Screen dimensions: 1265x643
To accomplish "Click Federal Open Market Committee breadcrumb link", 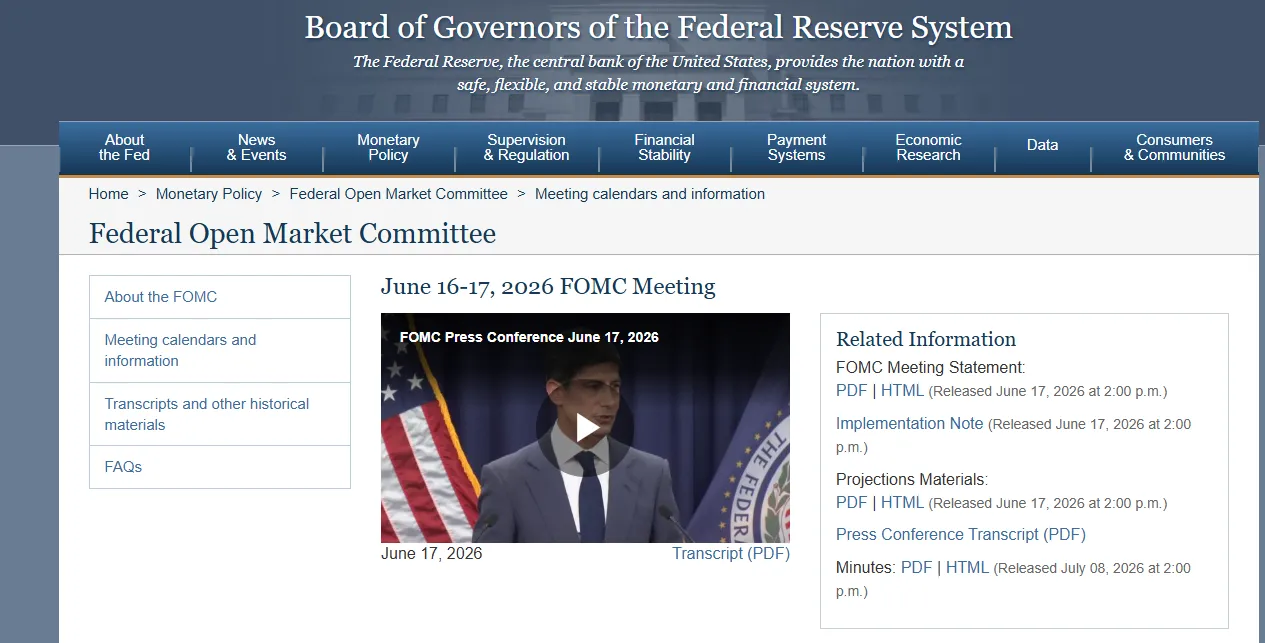I will pos(398,194).
